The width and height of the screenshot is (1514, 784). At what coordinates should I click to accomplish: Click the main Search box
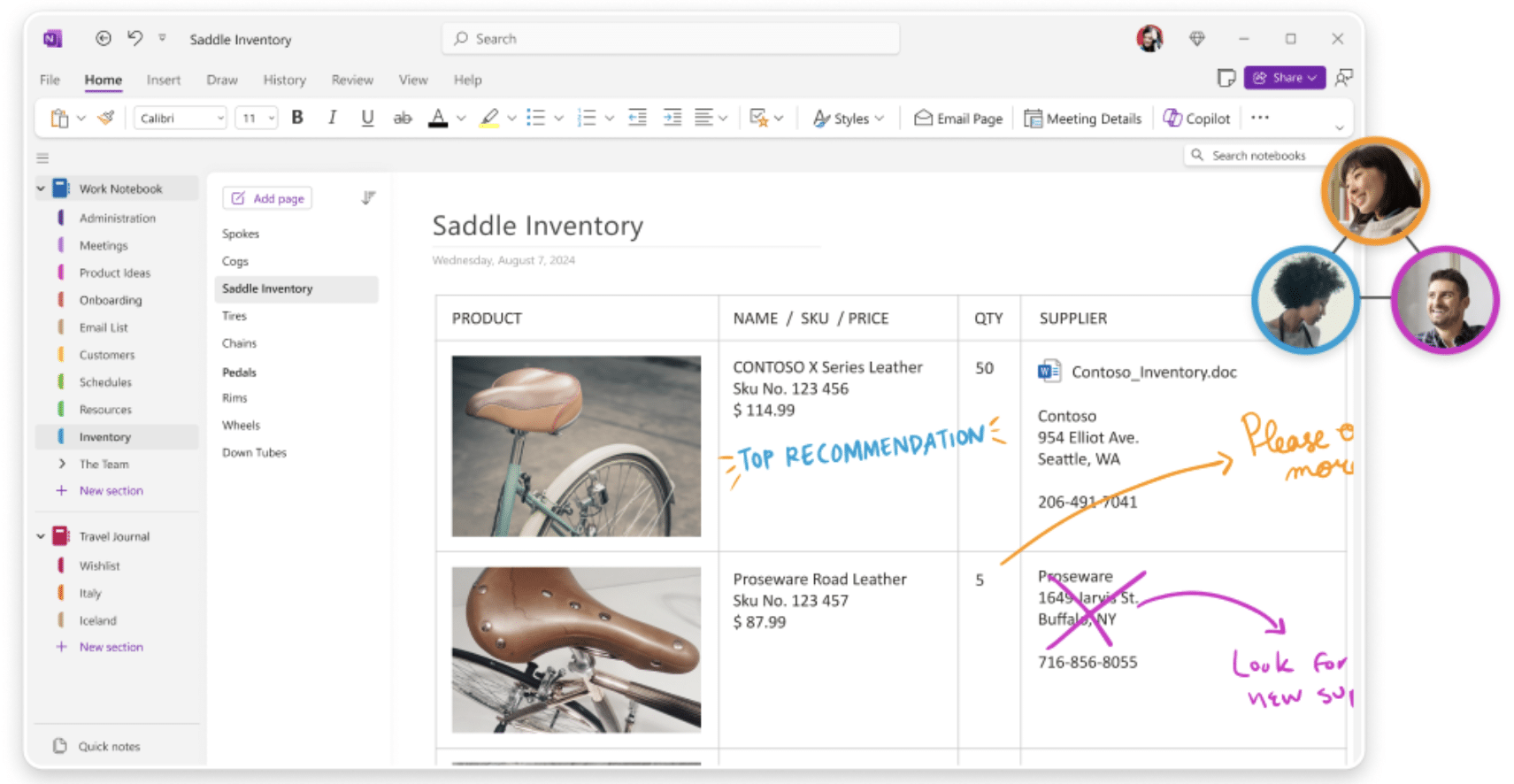(x=671, y=39)
